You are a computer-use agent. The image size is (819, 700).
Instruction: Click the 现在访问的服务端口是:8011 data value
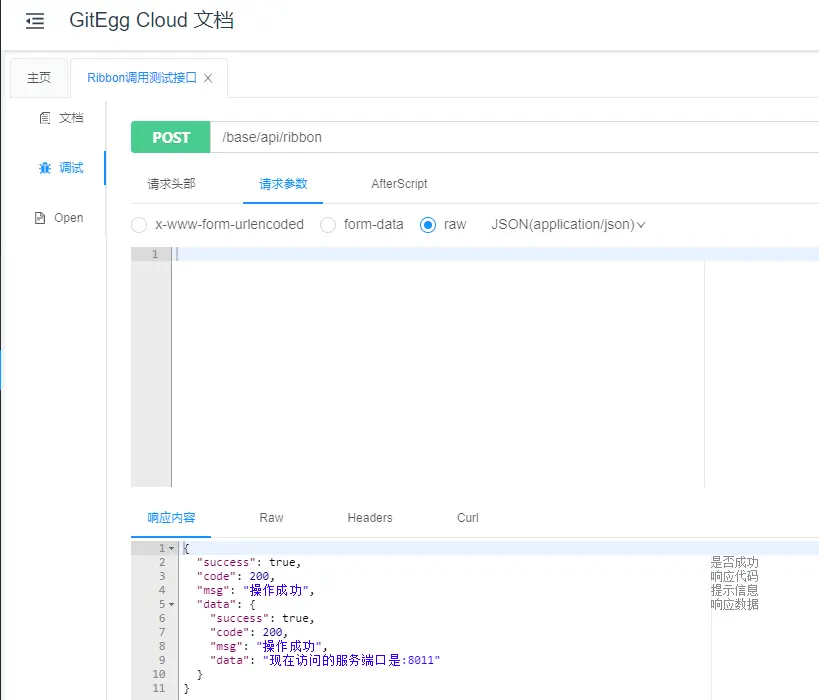[x=351, y=660]
